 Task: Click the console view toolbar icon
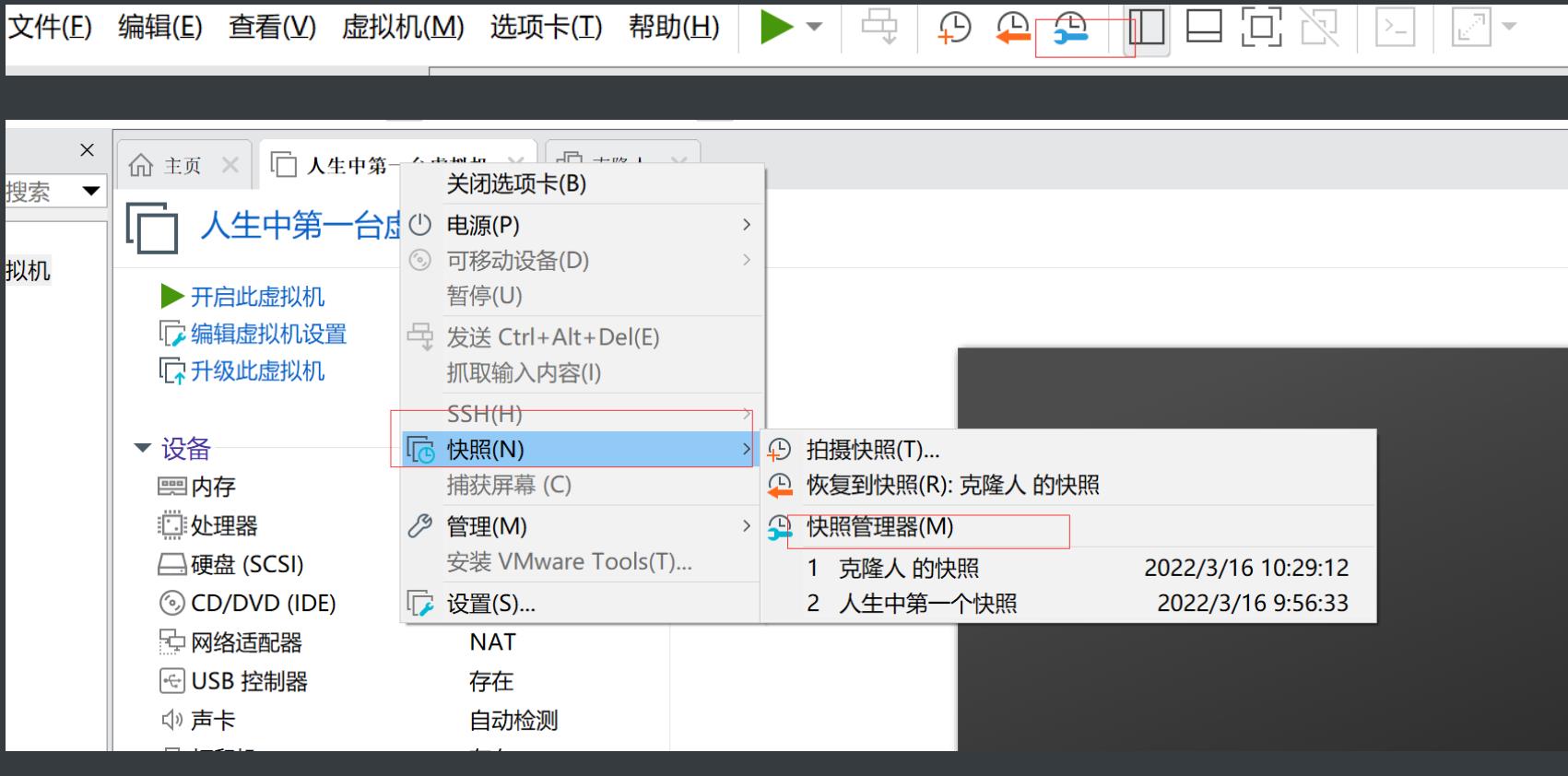1396,27
